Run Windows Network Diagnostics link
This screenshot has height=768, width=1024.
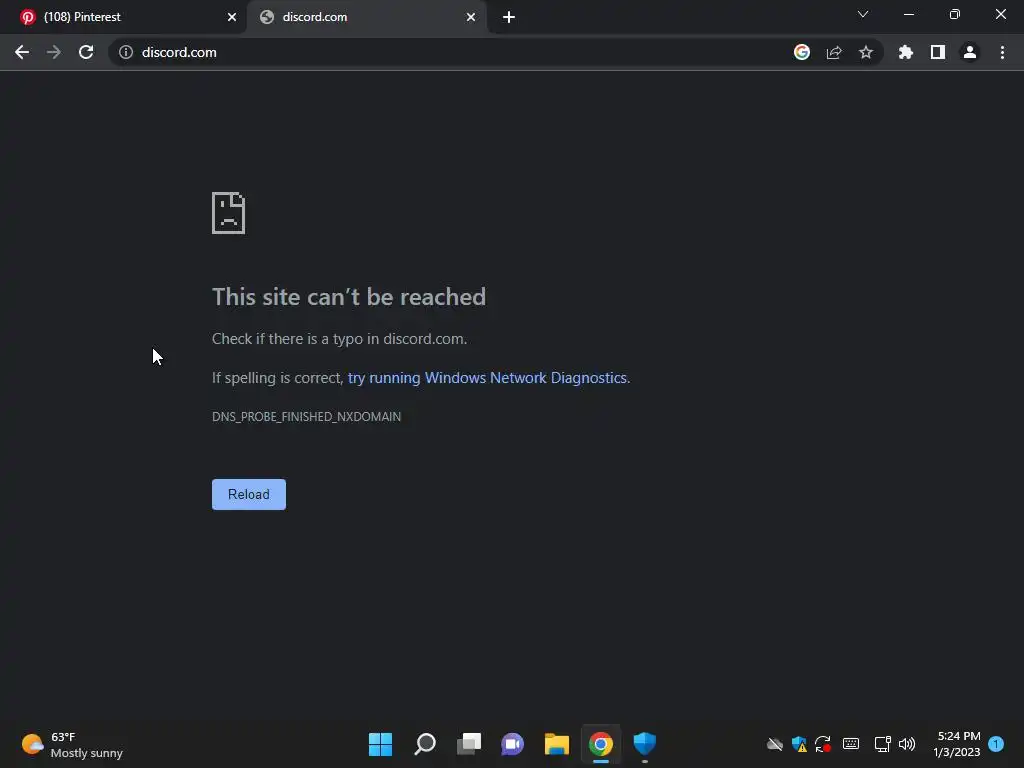[x=487, y=378]
